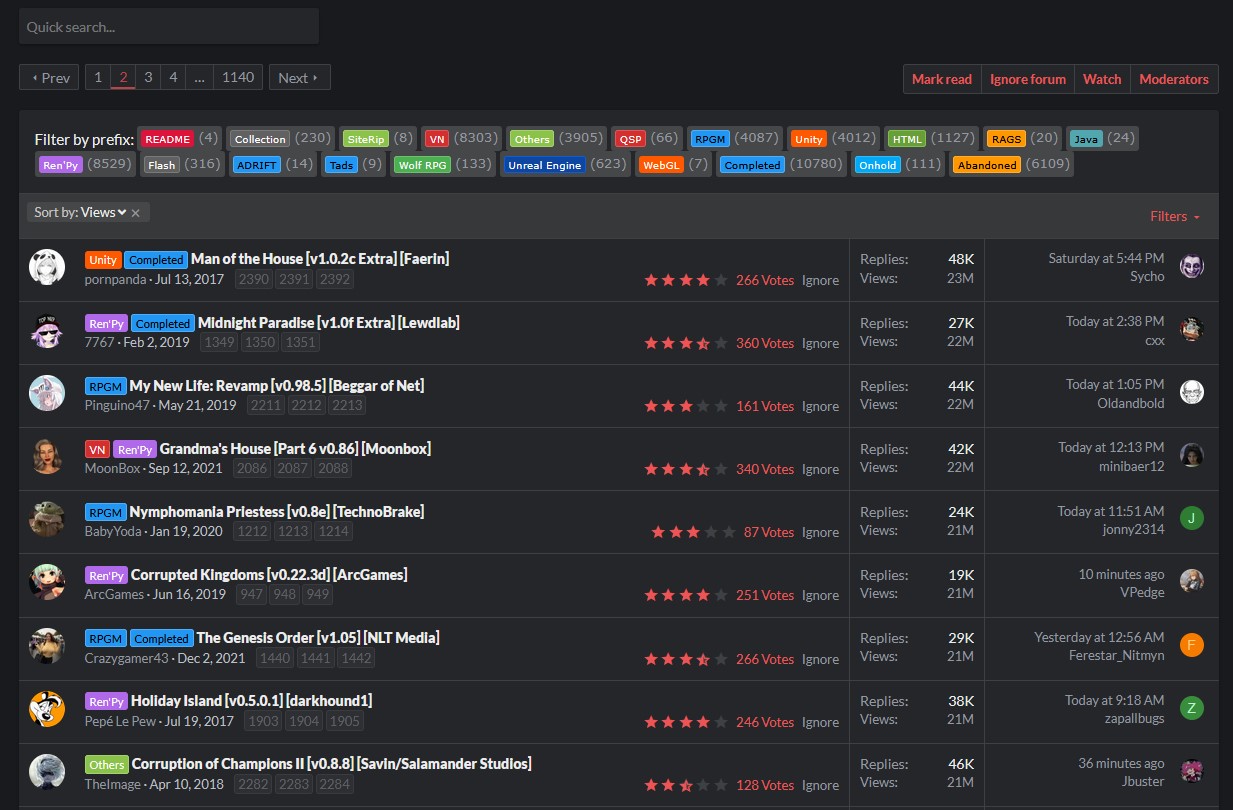The height and width of the screenshot is (810, 1233).
Task: Open Jbuster's last poster avatar
Action: tap(1191, 771)
